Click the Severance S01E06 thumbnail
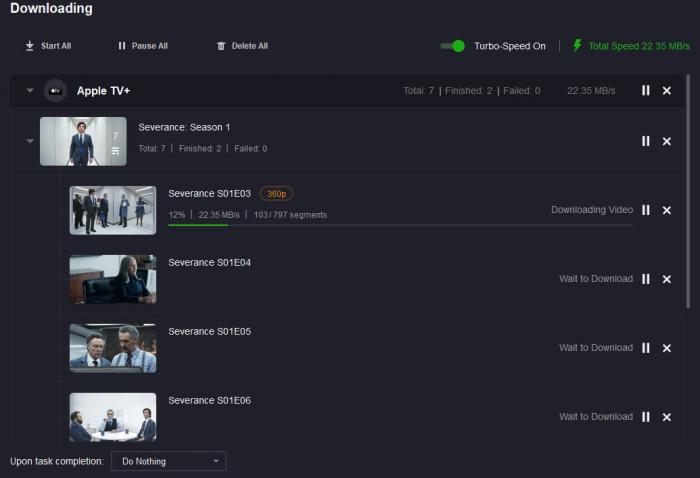The image size is (700, 478). pyautogui.click(x=113, y=417)
